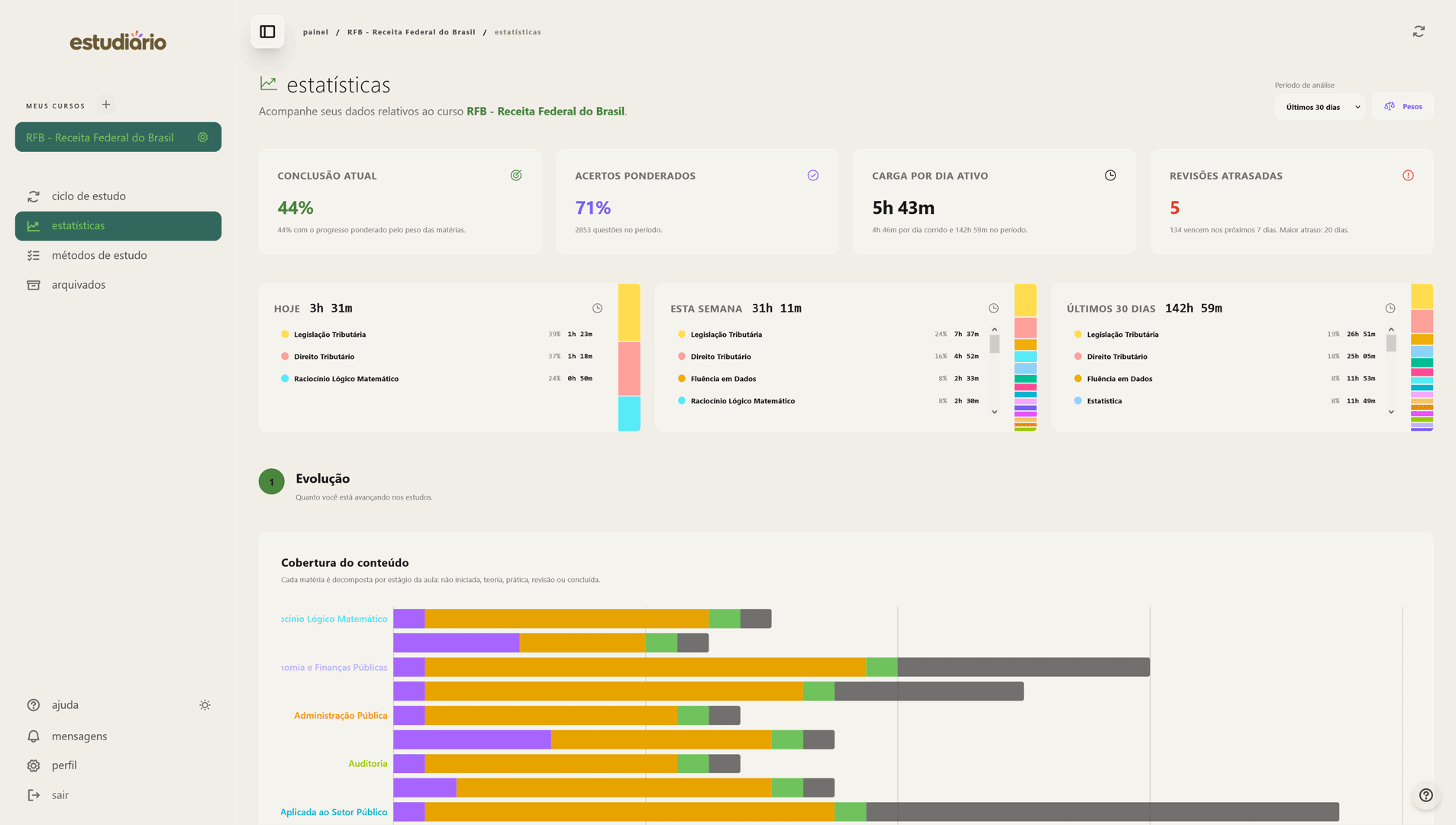Open ciclo de estudo in sidebar
The image size is (1456, 825).
pos(118,196)
